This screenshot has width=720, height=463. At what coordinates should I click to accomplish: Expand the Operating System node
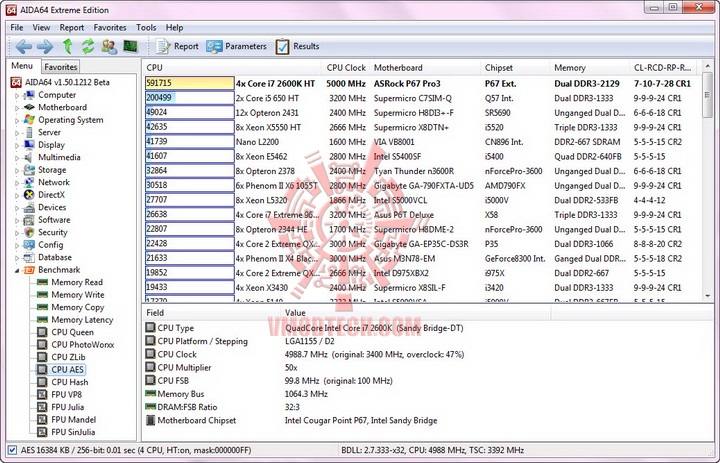(x=17, y=120)
